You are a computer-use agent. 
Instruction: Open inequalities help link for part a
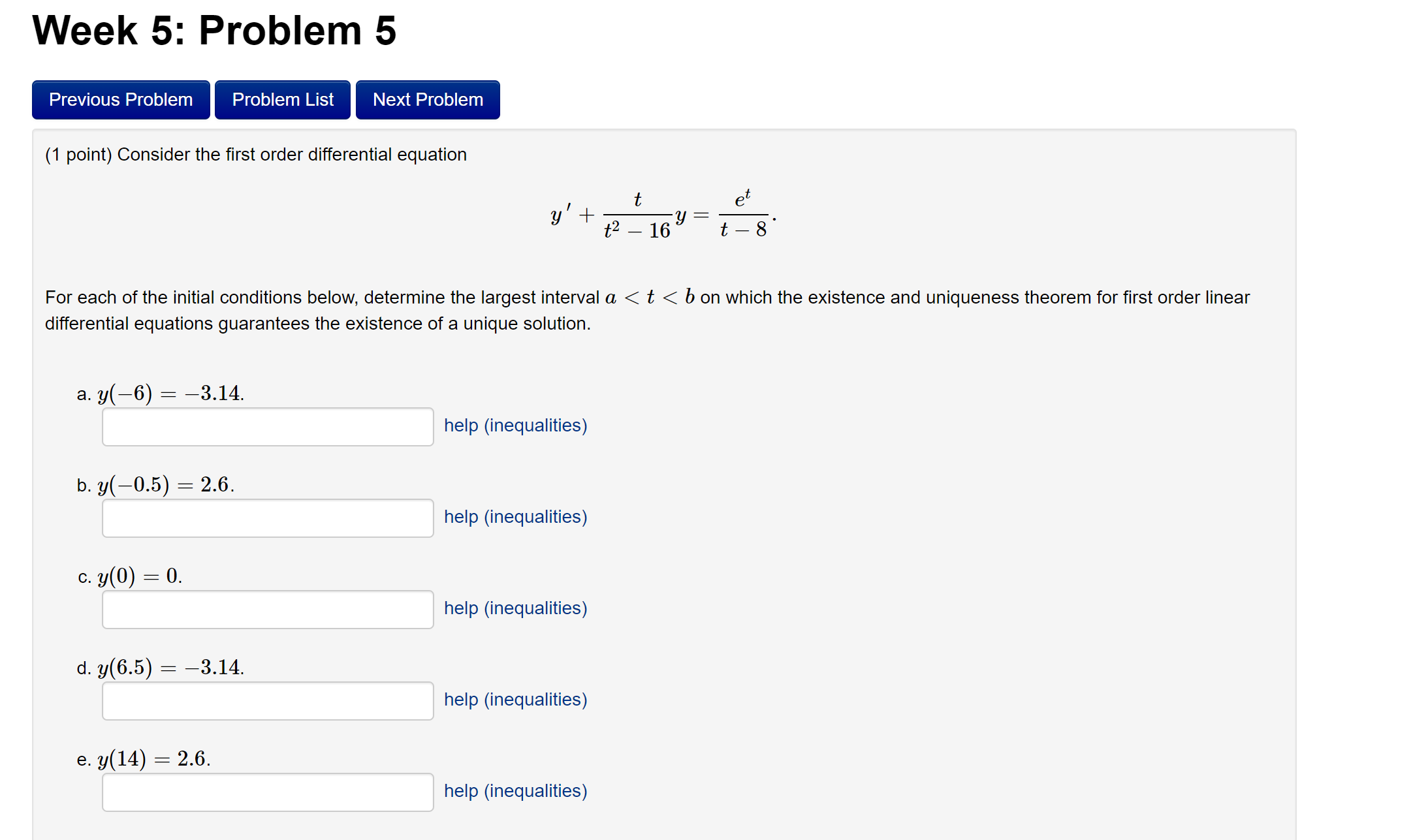point(515,426)
